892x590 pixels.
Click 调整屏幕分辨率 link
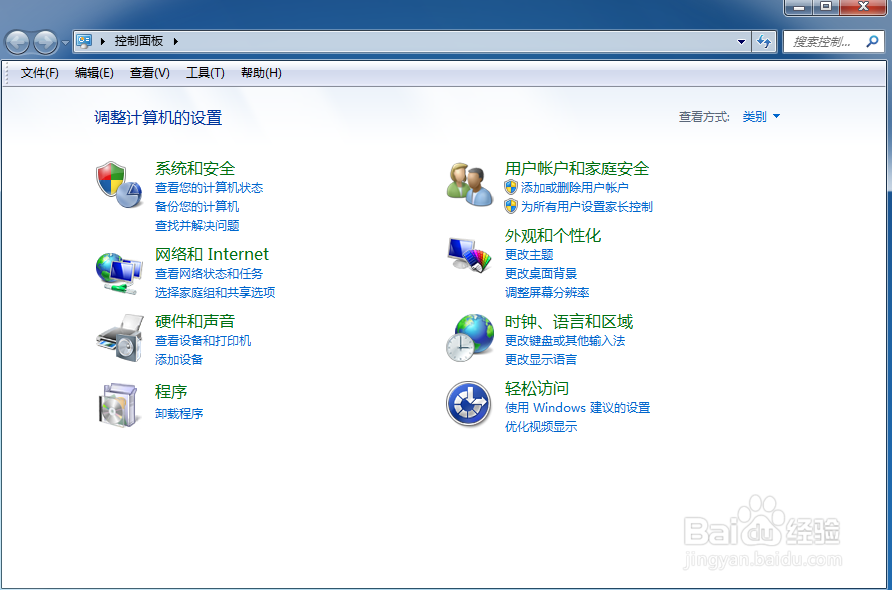[547, 292]
